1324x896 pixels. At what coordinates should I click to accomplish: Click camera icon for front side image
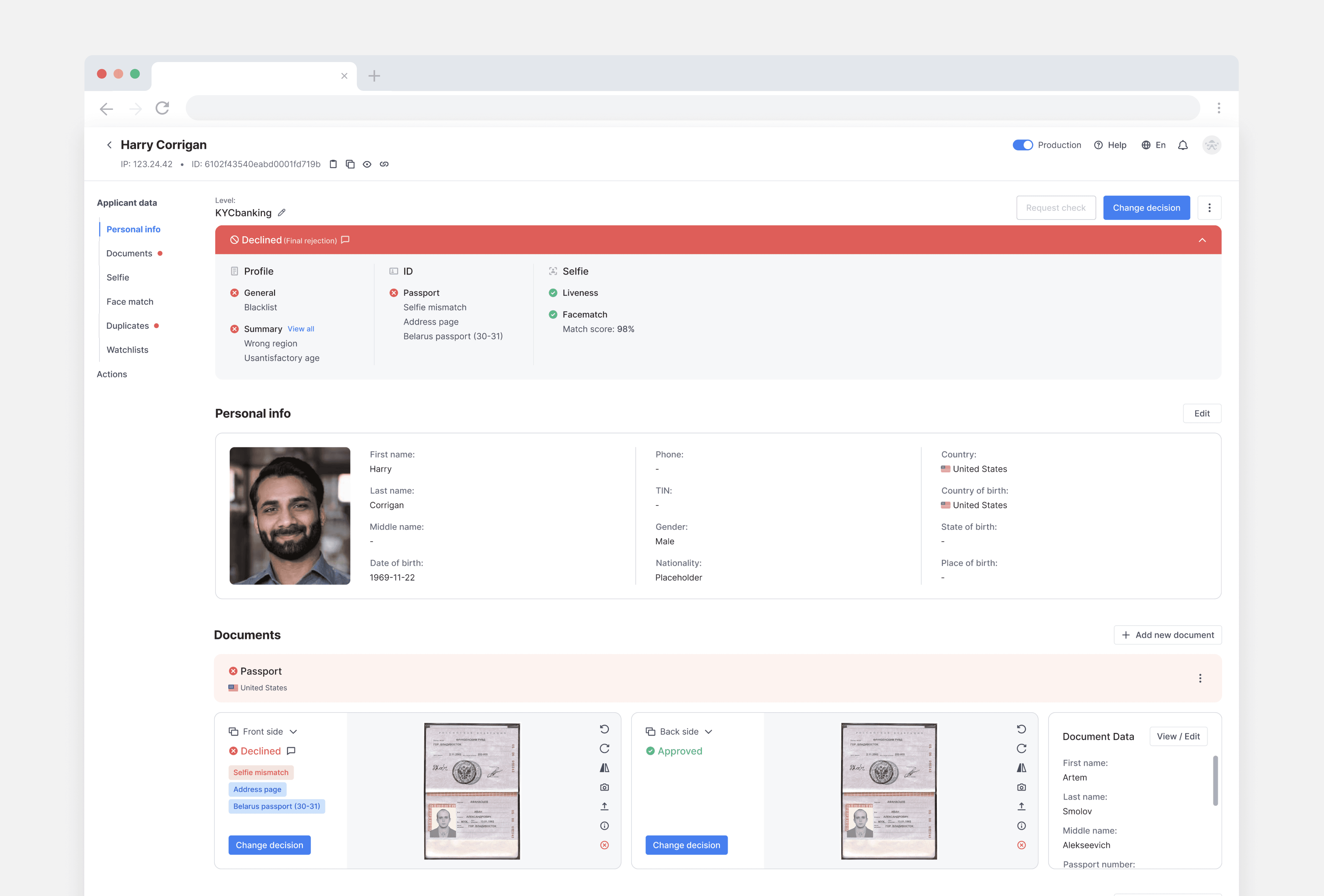(x=605, y=787)
